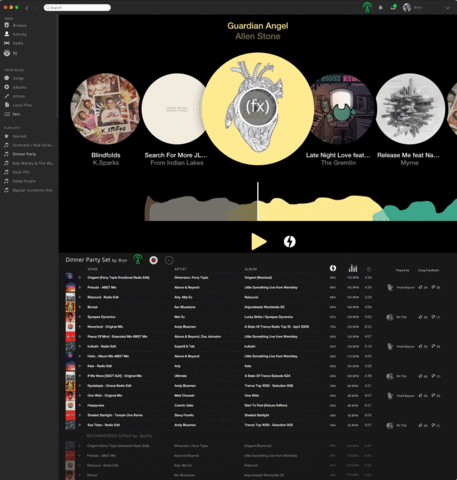Sort by BPM bars column icon

353,268
